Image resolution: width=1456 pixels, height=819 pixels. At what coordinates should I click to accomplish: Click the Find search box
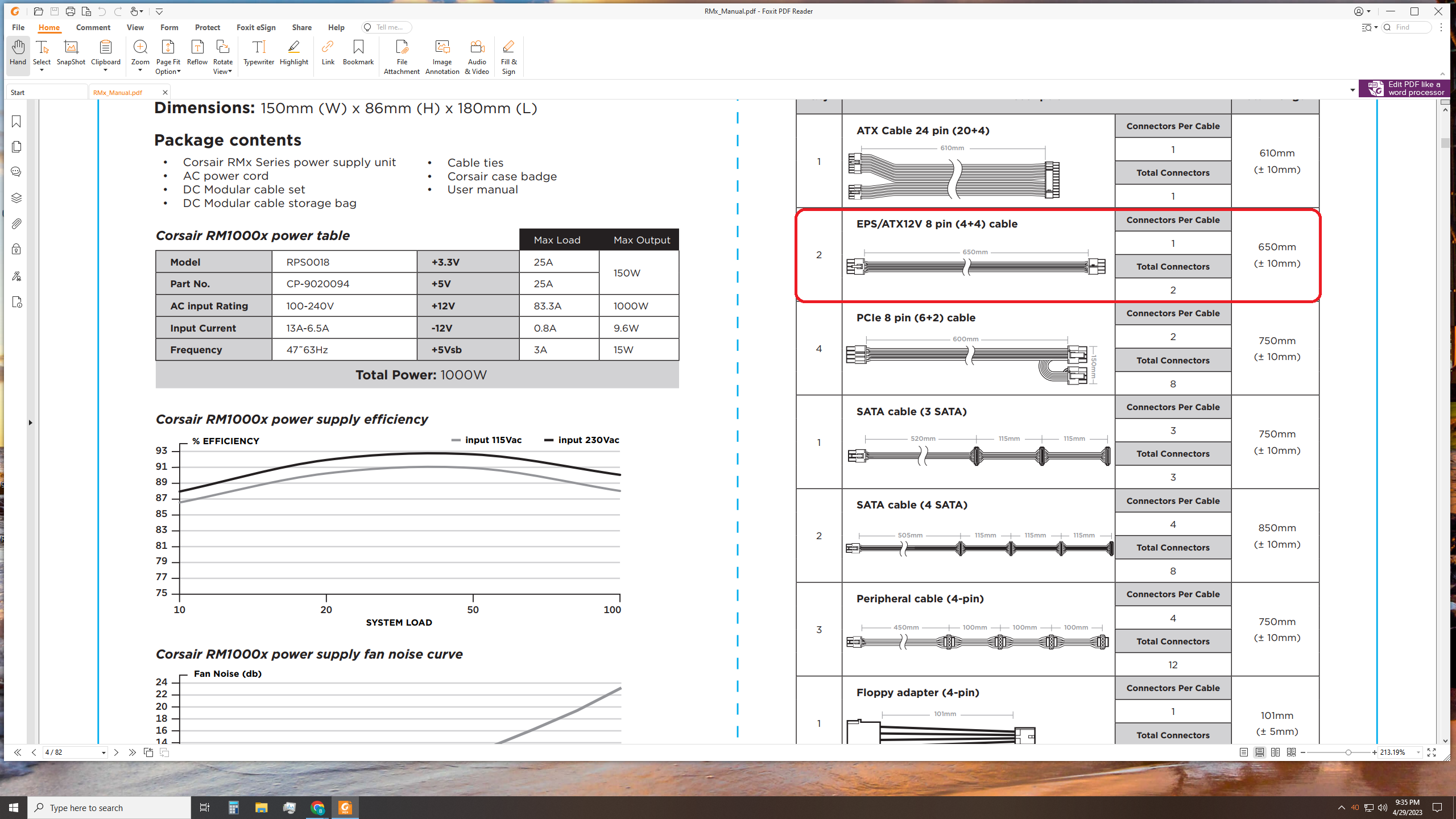1407,27
